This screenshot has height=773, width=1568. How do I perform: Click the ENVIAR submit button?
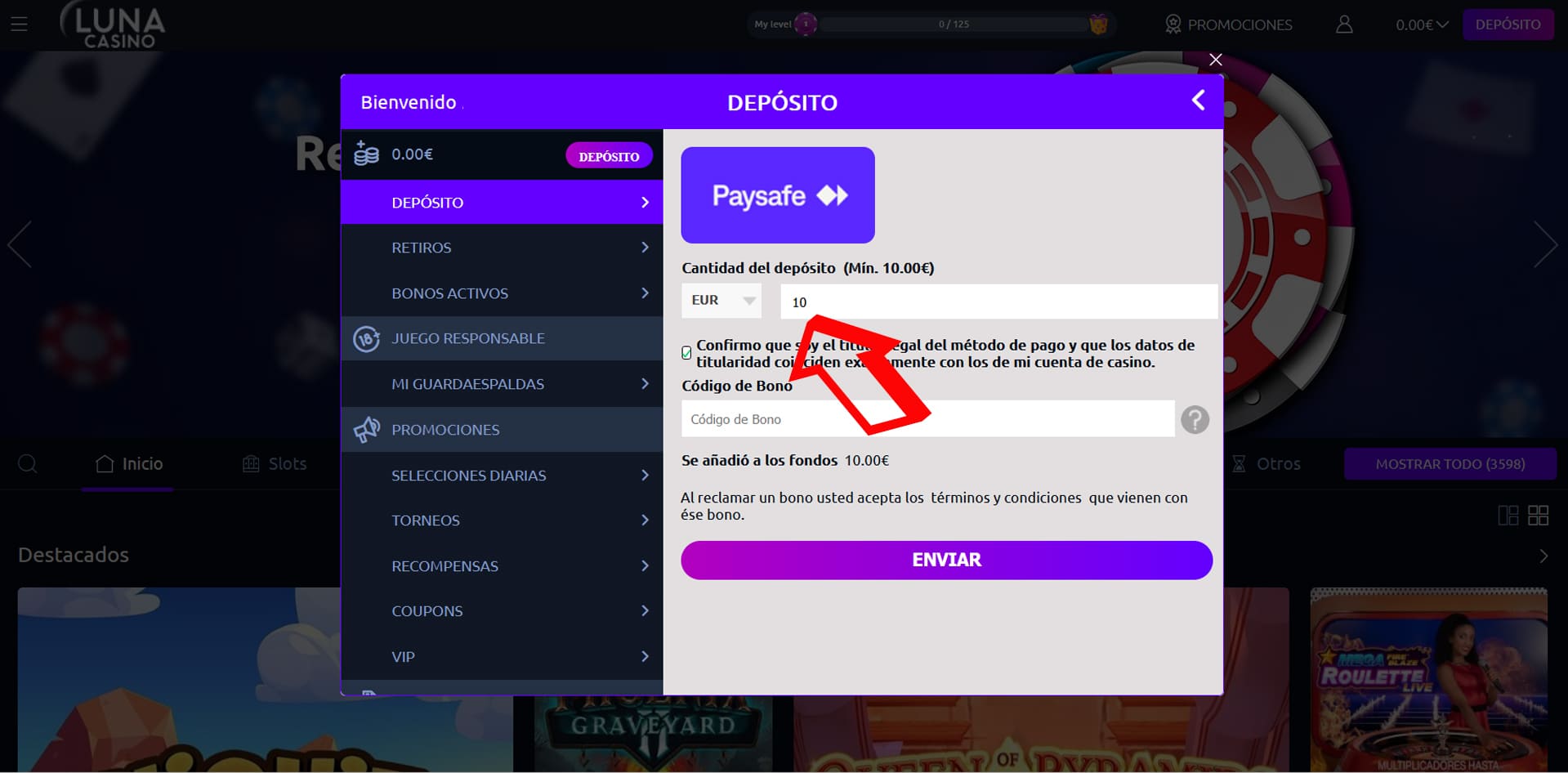click(946, 560)
